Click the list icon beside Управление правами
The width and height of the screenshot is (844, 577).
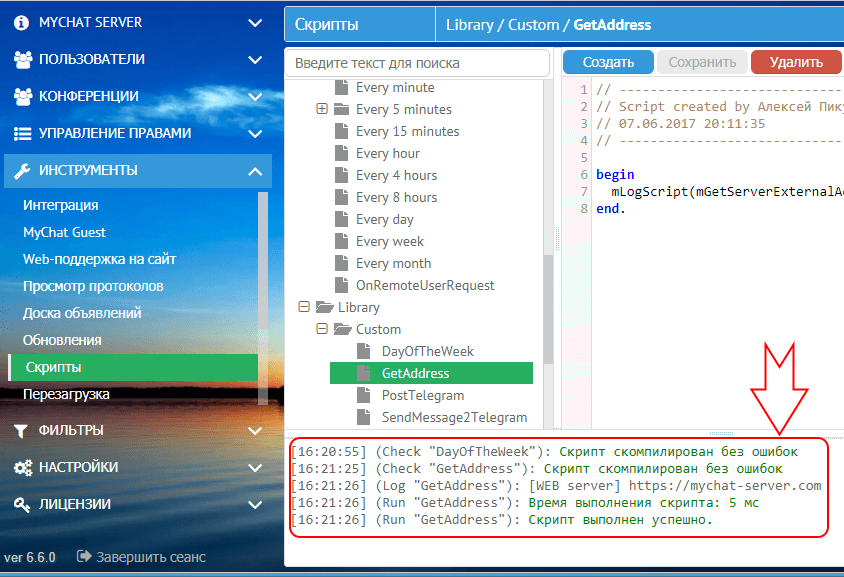tap(22, 133)
